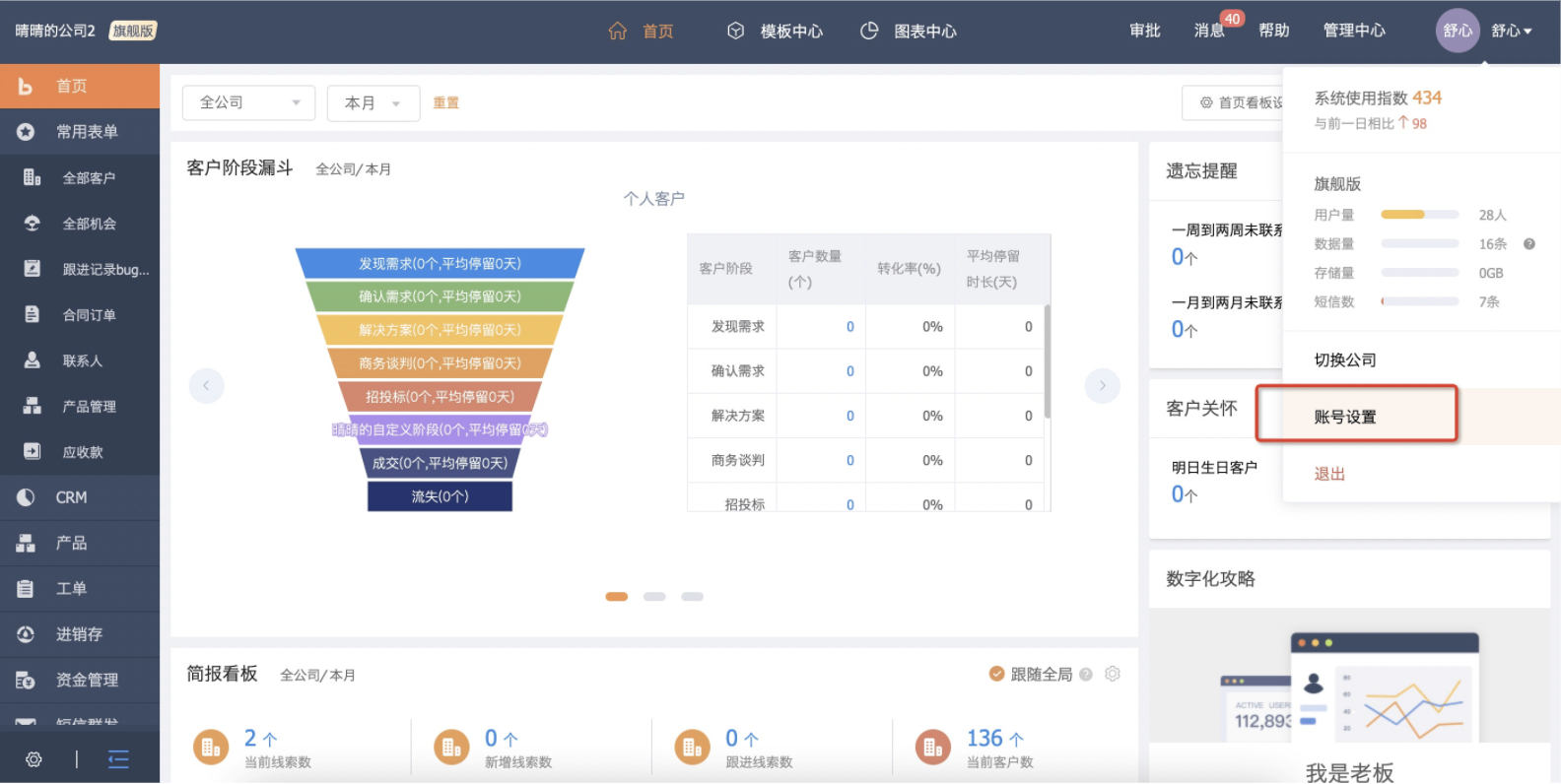This screenshot has height=784, width=1561.
Task: Open the 全部客户 sidebar entry
Action: pyautogui.click(x=89, y=178)
